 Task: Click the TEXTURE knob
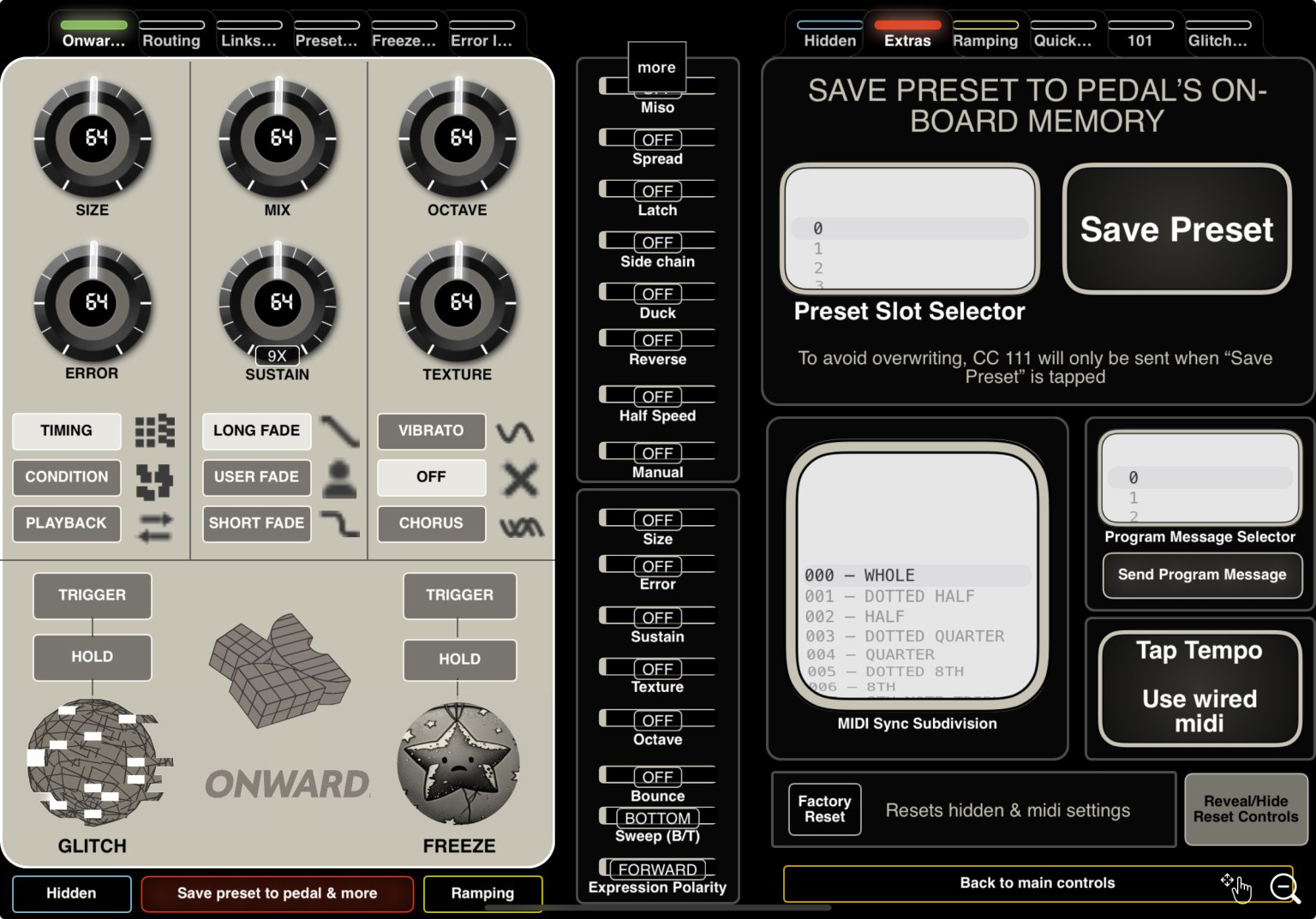(458, 301)
